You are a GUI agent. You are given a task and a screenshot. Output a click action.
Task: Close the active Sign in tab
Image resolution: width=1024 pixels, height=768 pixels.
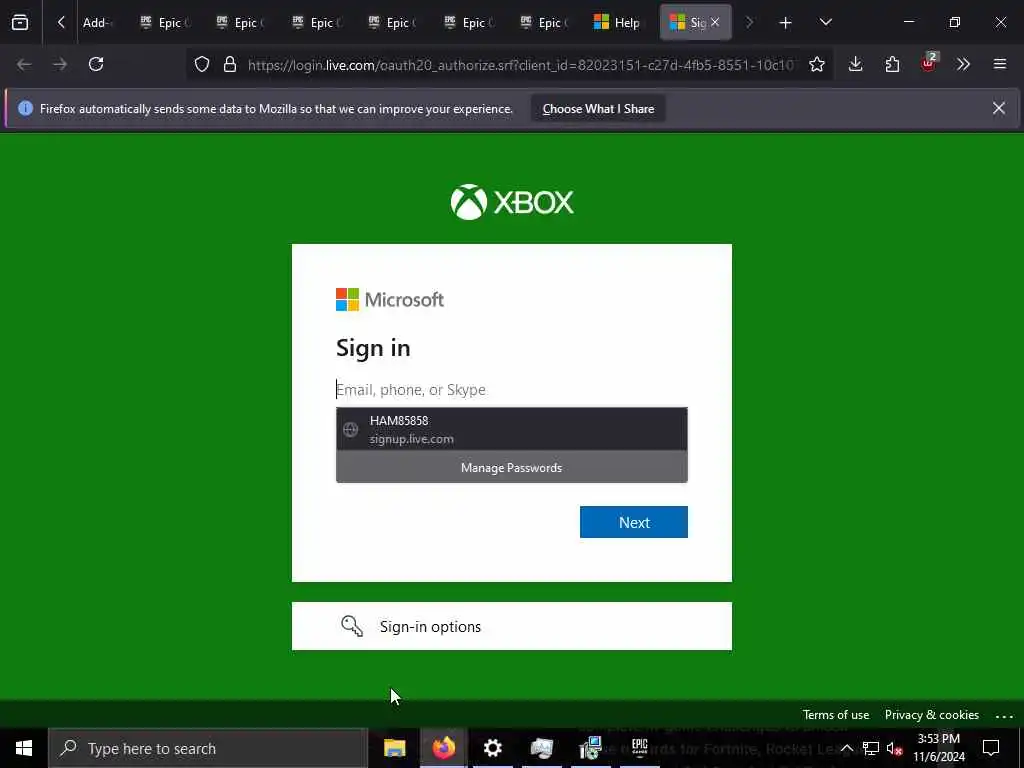coord(715,22)
